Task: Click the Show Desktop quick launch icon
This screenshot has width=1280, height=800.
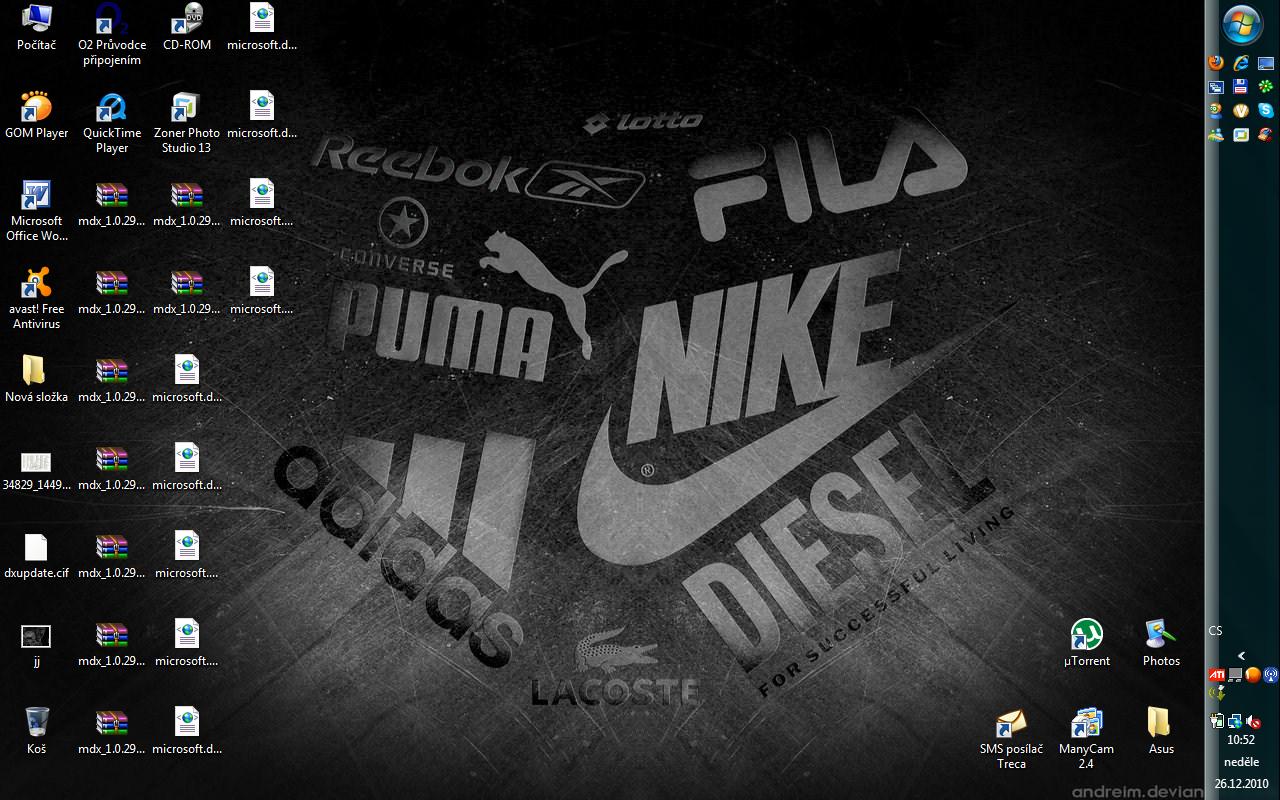Action: 1266,62
